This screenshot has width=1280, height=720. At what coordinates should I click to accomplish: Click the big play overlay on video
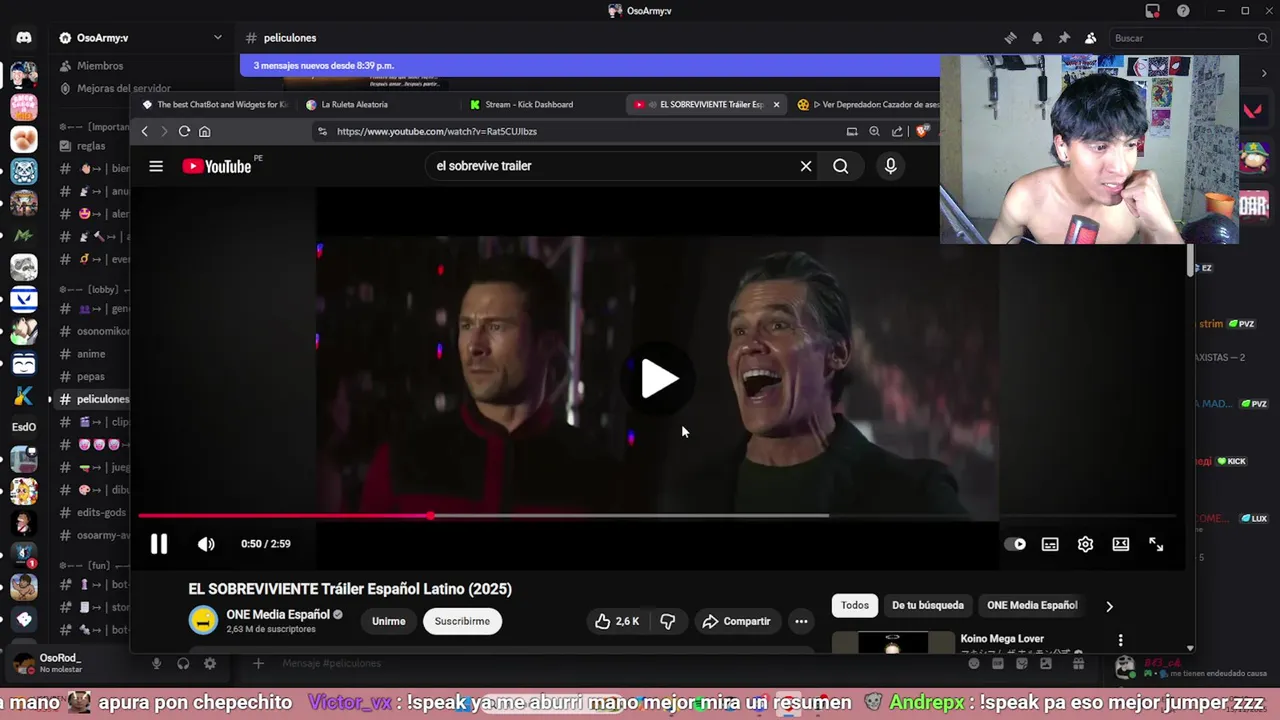click(x=659, y=379)
